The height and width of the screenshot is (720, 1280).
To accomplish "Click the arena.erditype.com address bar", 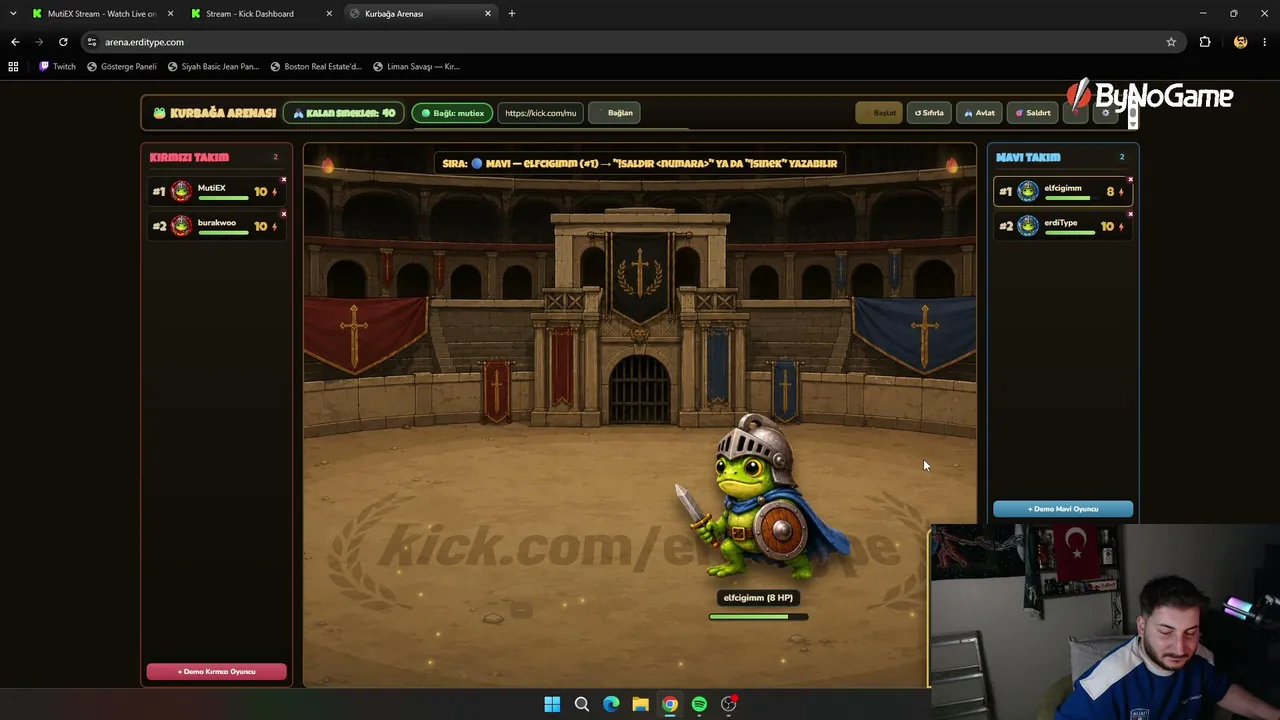I will click(630, 42).
